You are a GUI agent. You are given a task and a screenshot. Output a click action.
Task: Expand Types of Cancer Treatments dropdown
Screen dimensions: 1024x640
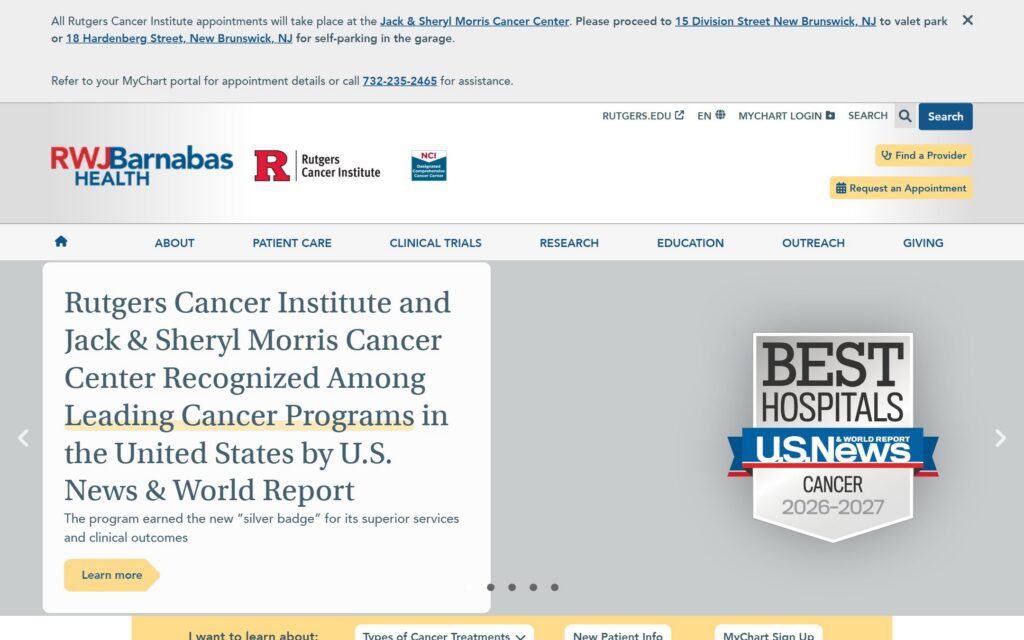444,635
